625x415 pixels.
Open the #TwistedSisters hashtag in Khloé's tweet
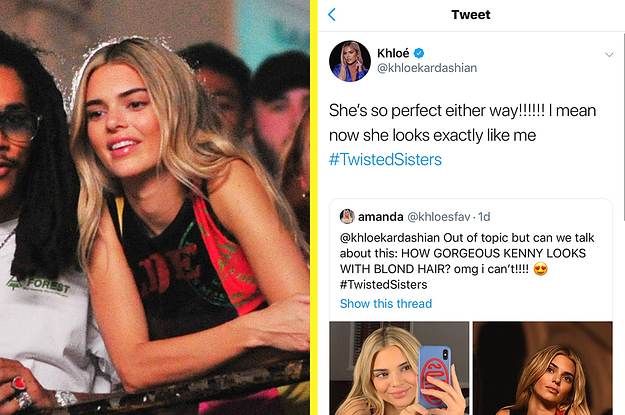(385, 159)
